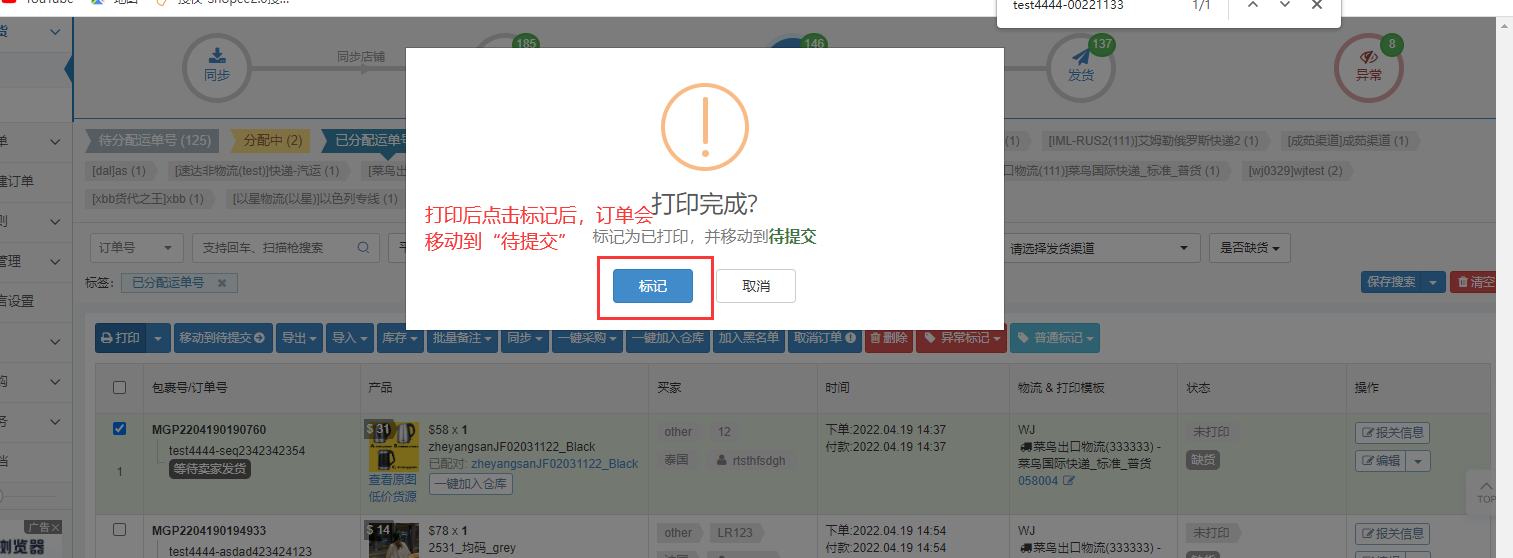Click the TOP back-to-top button
Viewport: 1513px width, 558px height.
click(x=1486, y=492)
